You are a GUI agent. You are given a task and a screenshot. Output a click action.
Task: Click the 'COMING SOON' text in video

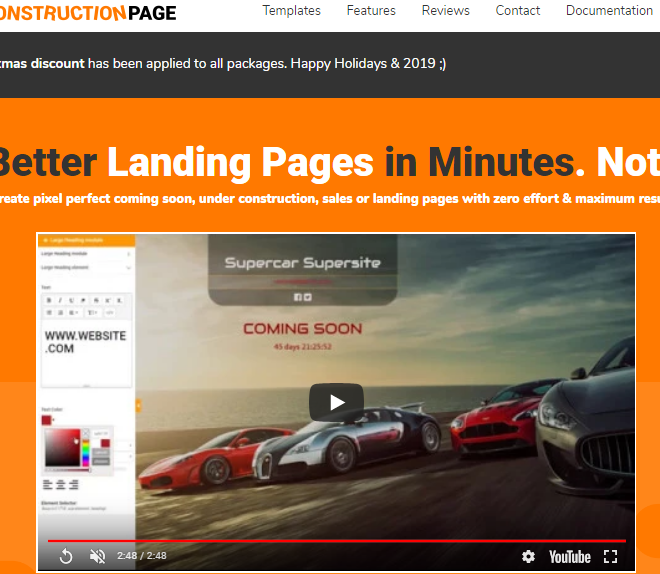(x=303, y=329)
